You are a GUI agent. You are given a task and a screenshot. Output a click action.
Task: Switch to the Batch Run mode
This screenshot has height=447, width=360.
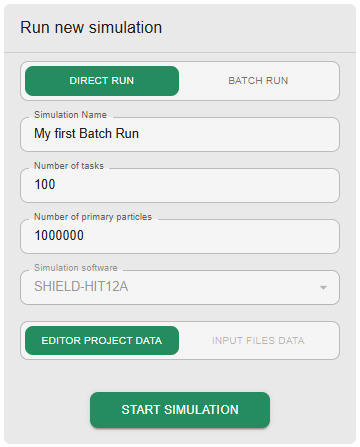tap(258, 81)
